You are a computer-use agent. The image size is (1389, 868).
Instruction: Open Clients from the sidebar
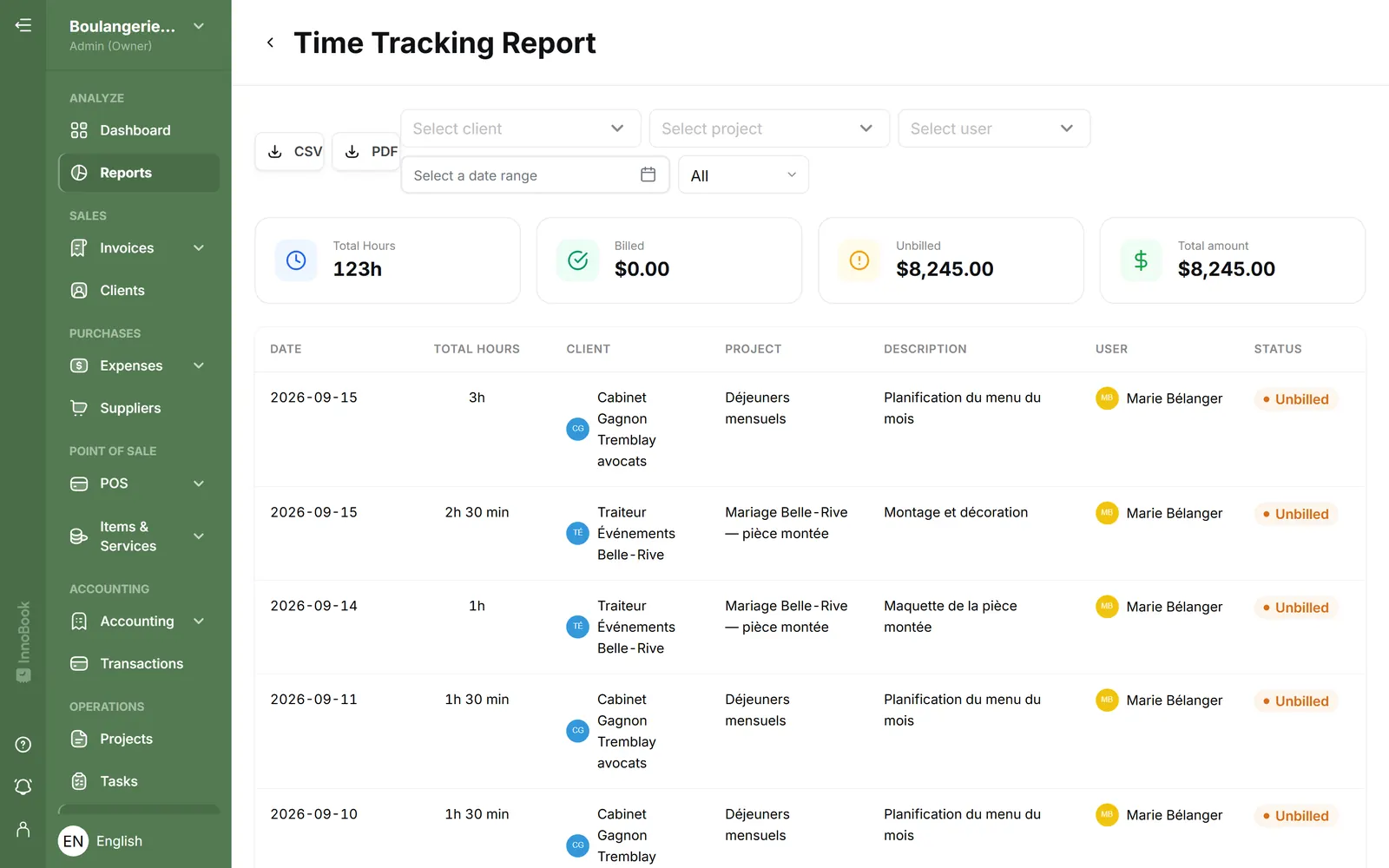coord(138,291)
